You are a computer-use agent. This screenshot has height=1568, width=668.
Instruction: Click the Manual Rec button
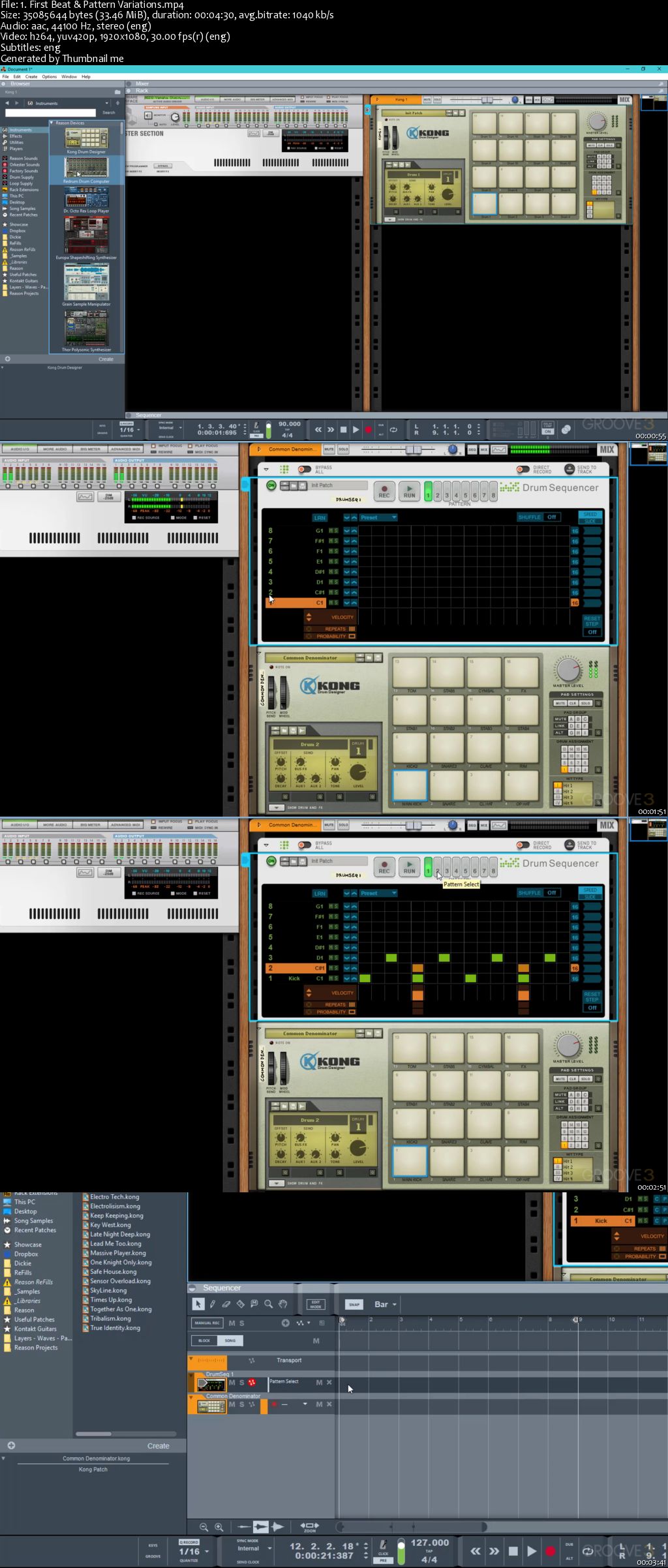point(207,1323)
